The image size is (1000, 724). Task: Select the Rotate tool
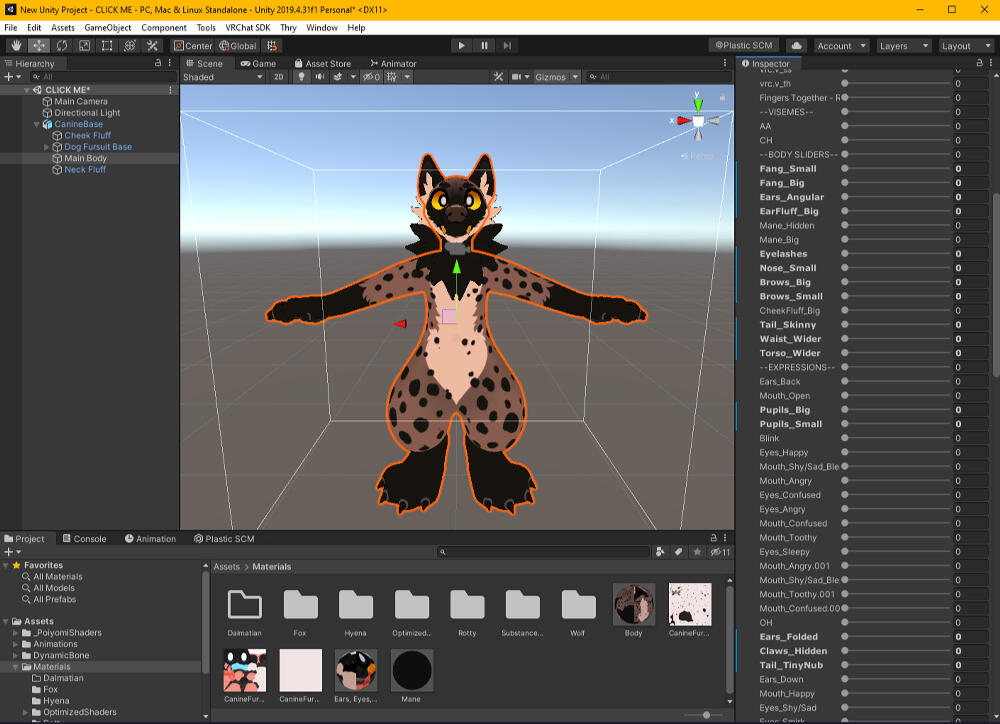click(62, 45)
